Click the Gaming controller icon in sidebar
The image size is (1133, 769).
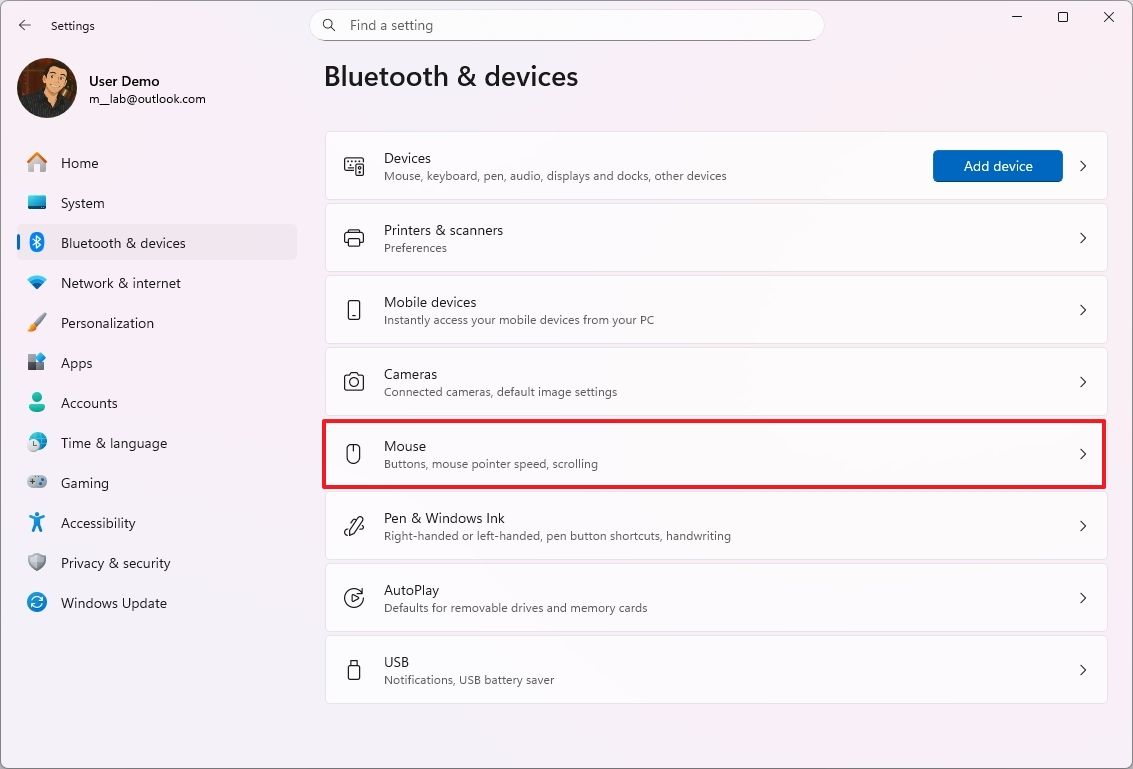(37, 483)
